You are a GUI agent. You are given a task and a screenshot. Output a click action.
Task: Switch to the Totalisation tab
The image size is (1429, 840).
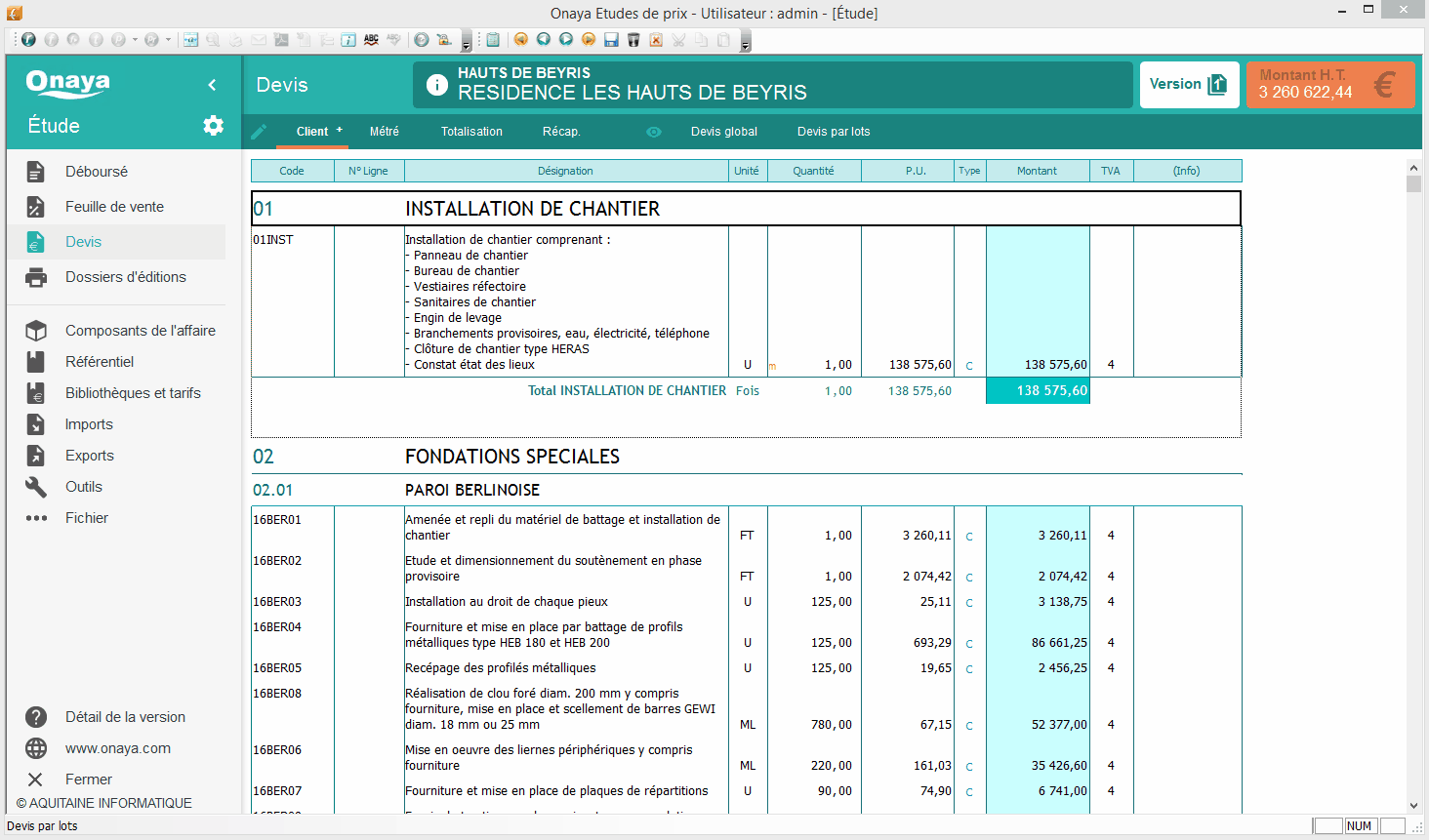coord(471,132)
